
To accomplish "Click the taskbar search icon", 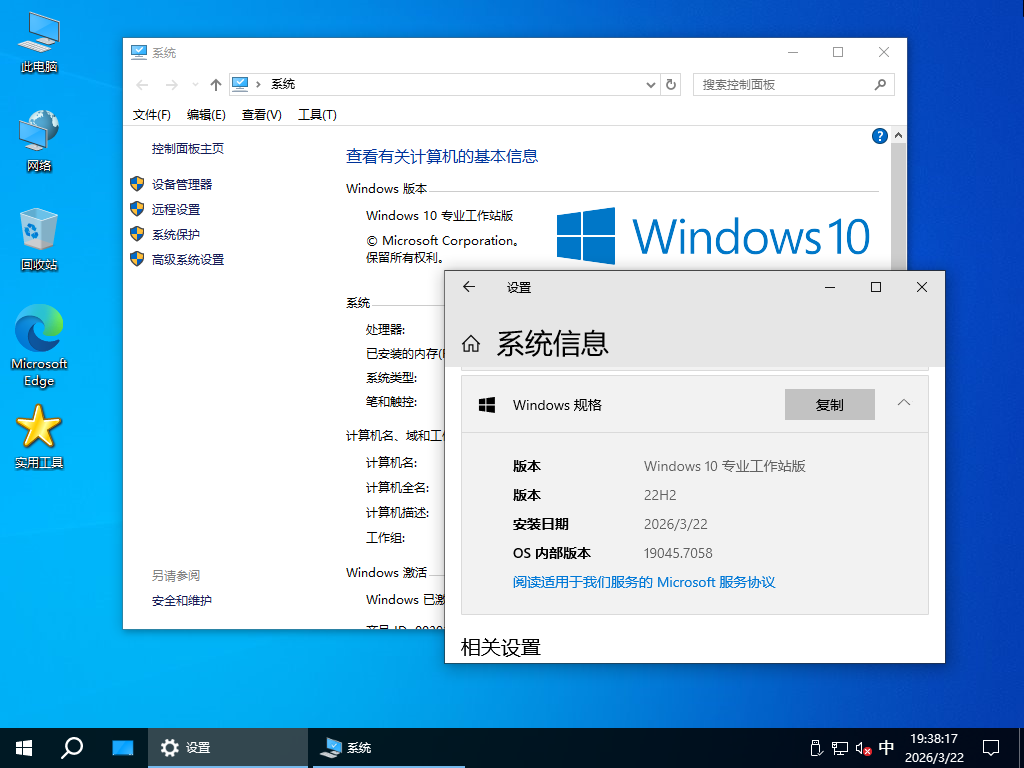I will [x=71, y=747].
